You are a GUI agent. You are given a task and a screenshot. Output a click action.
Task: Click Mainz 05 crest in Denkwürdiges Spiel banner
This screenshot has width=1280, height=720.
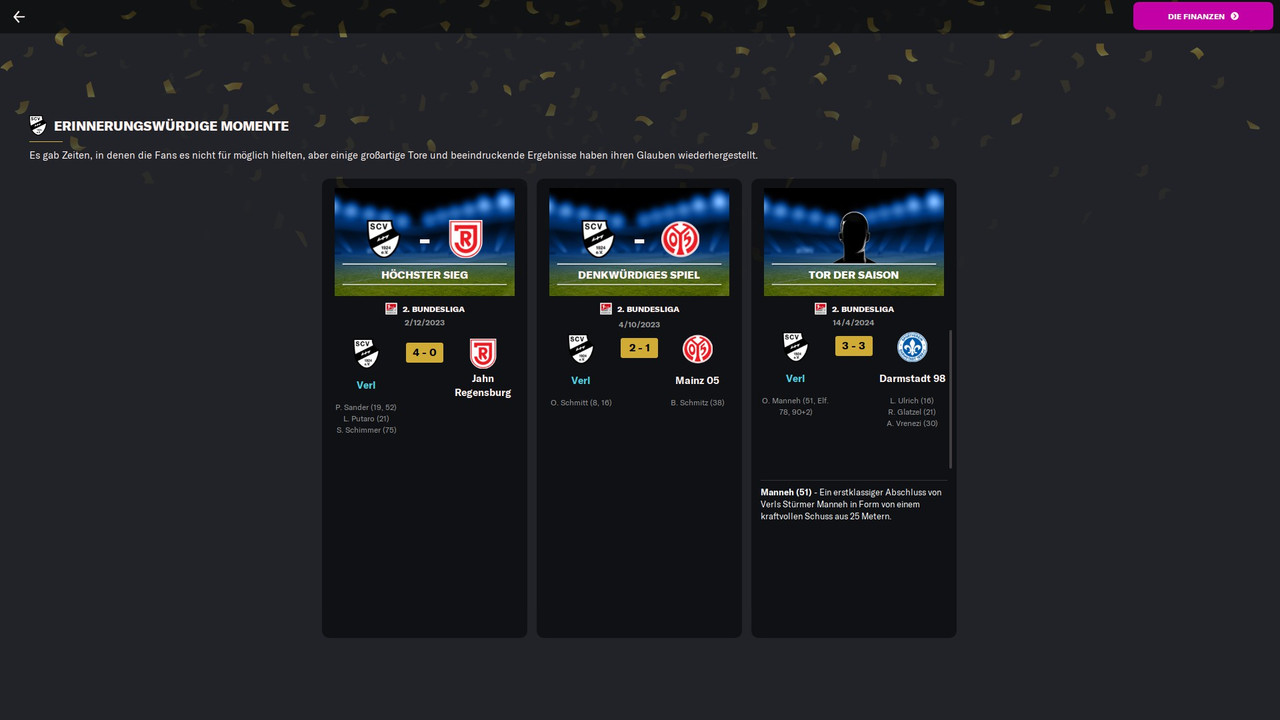pos(680,240)
